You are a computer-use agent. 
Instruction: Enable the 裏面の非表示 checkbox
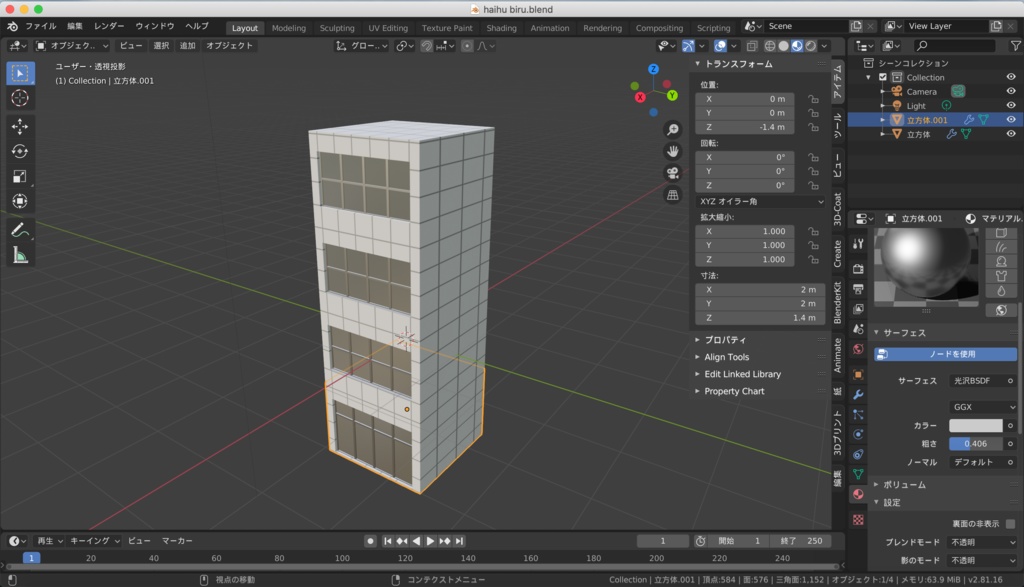pos(1010,523)
